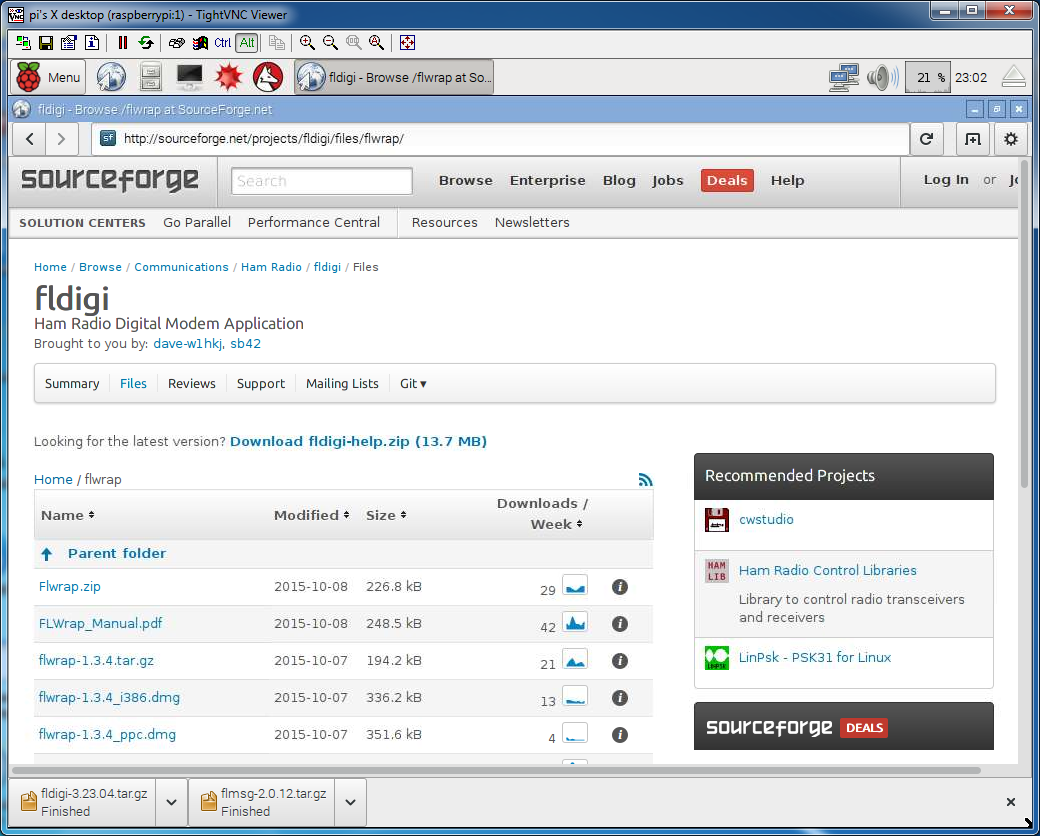Show TightVNC connection info icon

92,43
